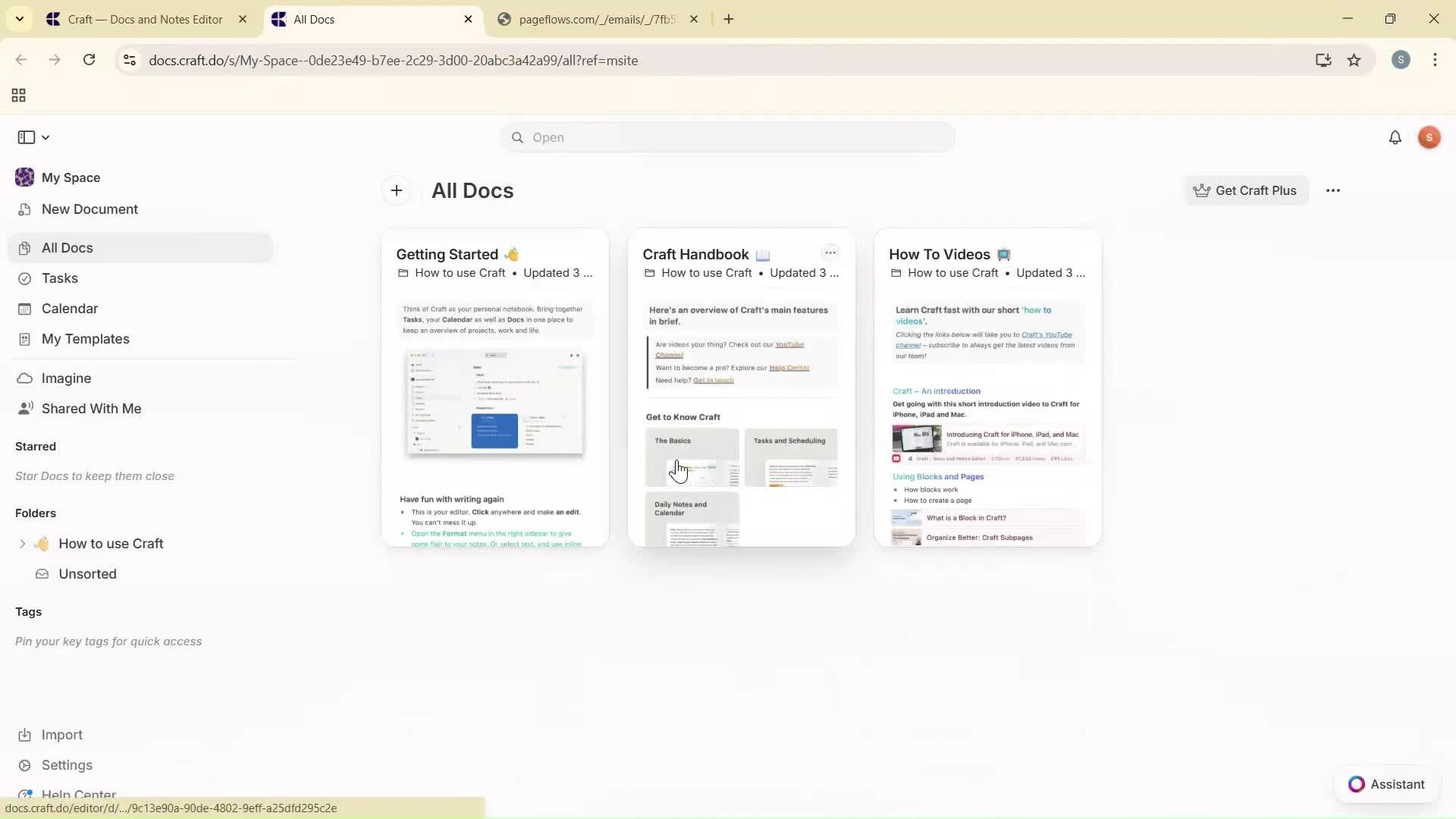The height and width of the screenshot is (819, 1456).
Task: Bookmark this page with the star
Action: tap(1355, 60)
